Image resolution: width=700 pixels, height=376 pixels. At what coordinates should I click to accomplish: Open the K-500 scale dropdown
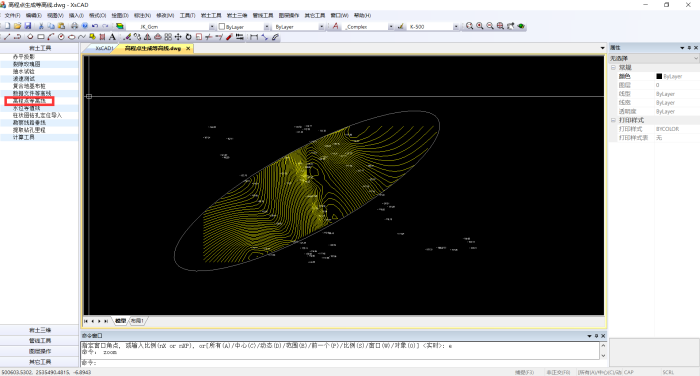pyautogui.click(x=456, y=27)
